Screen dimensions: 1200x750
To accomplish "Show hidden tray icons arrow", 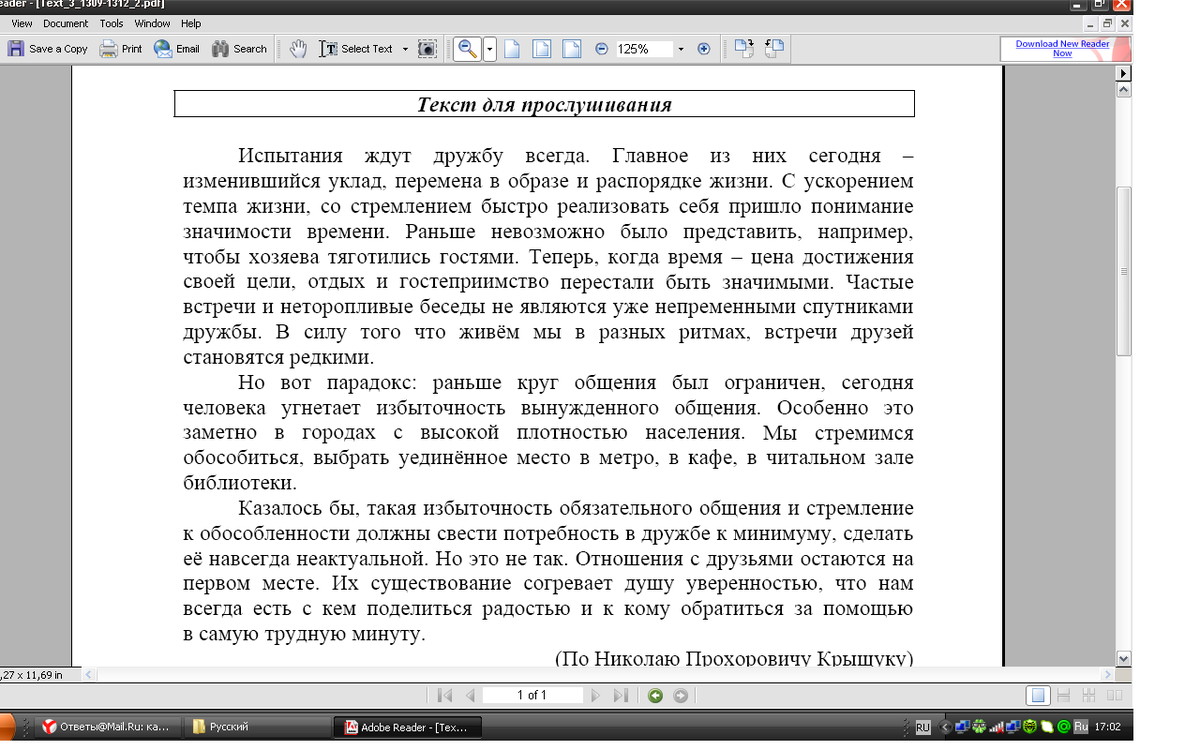I will 945,727.
